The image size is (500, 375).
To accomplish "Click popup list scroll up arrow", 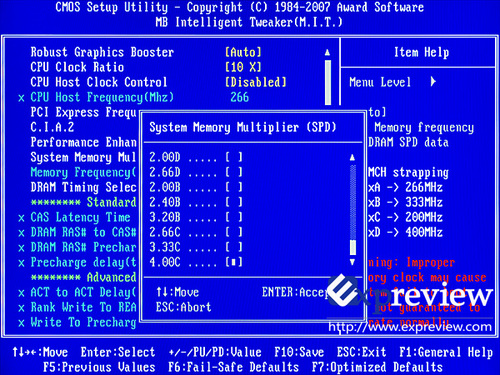I will (352, 157).
